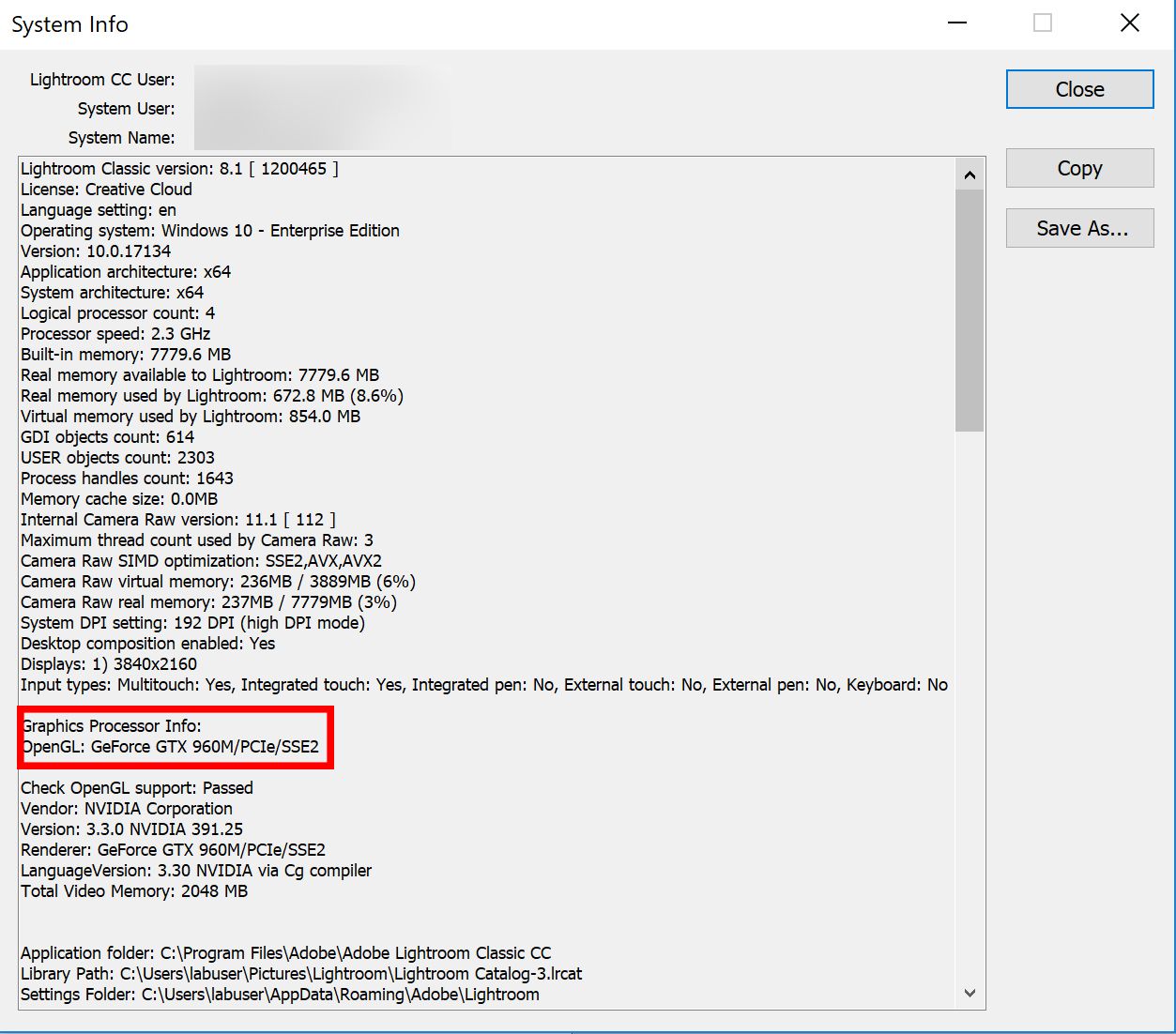Click the vertical scrollbar thumb
The width and height of the screenshot is (1176, 1034).
tap(970, 310)
